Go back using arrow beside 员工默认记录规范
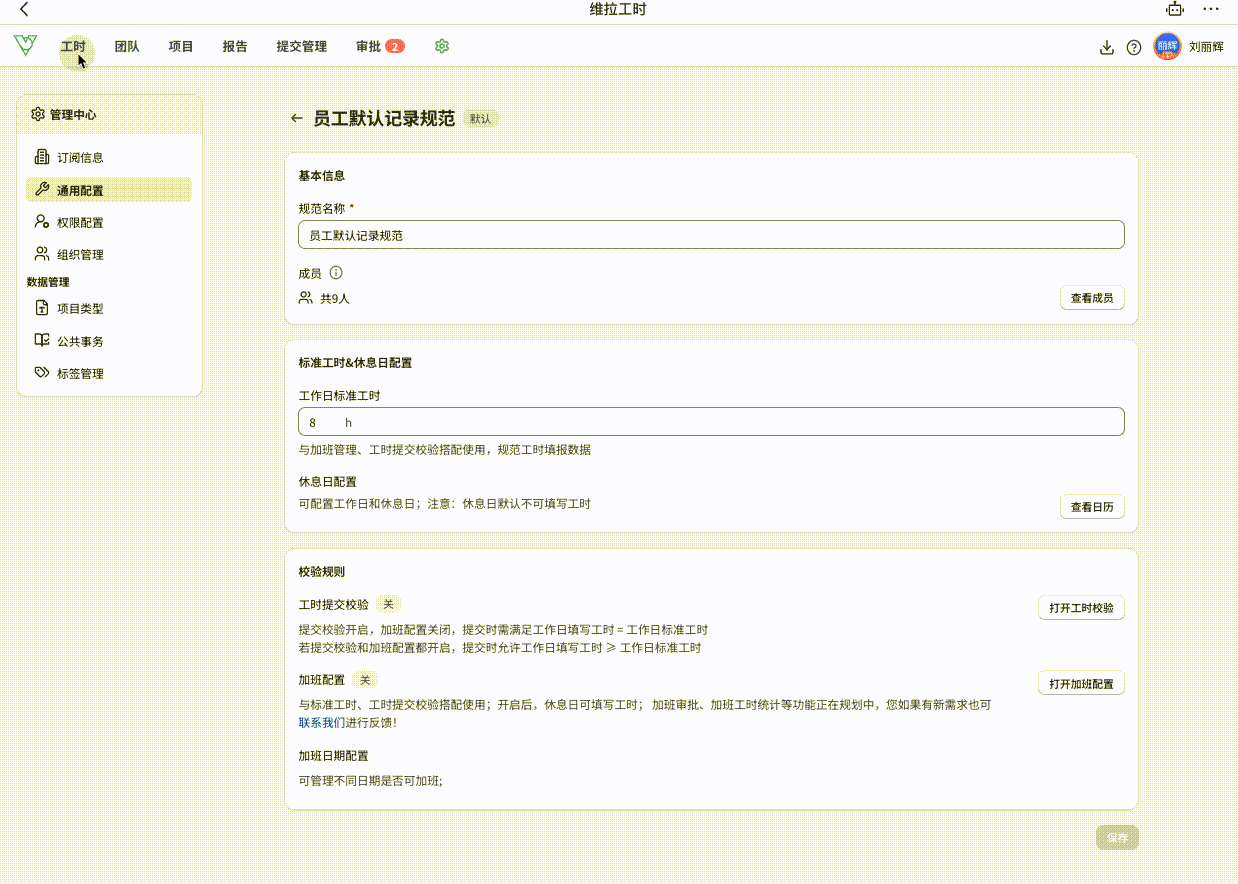The image size is (1238, 884). pyautogui.click(x=296, y=118)
